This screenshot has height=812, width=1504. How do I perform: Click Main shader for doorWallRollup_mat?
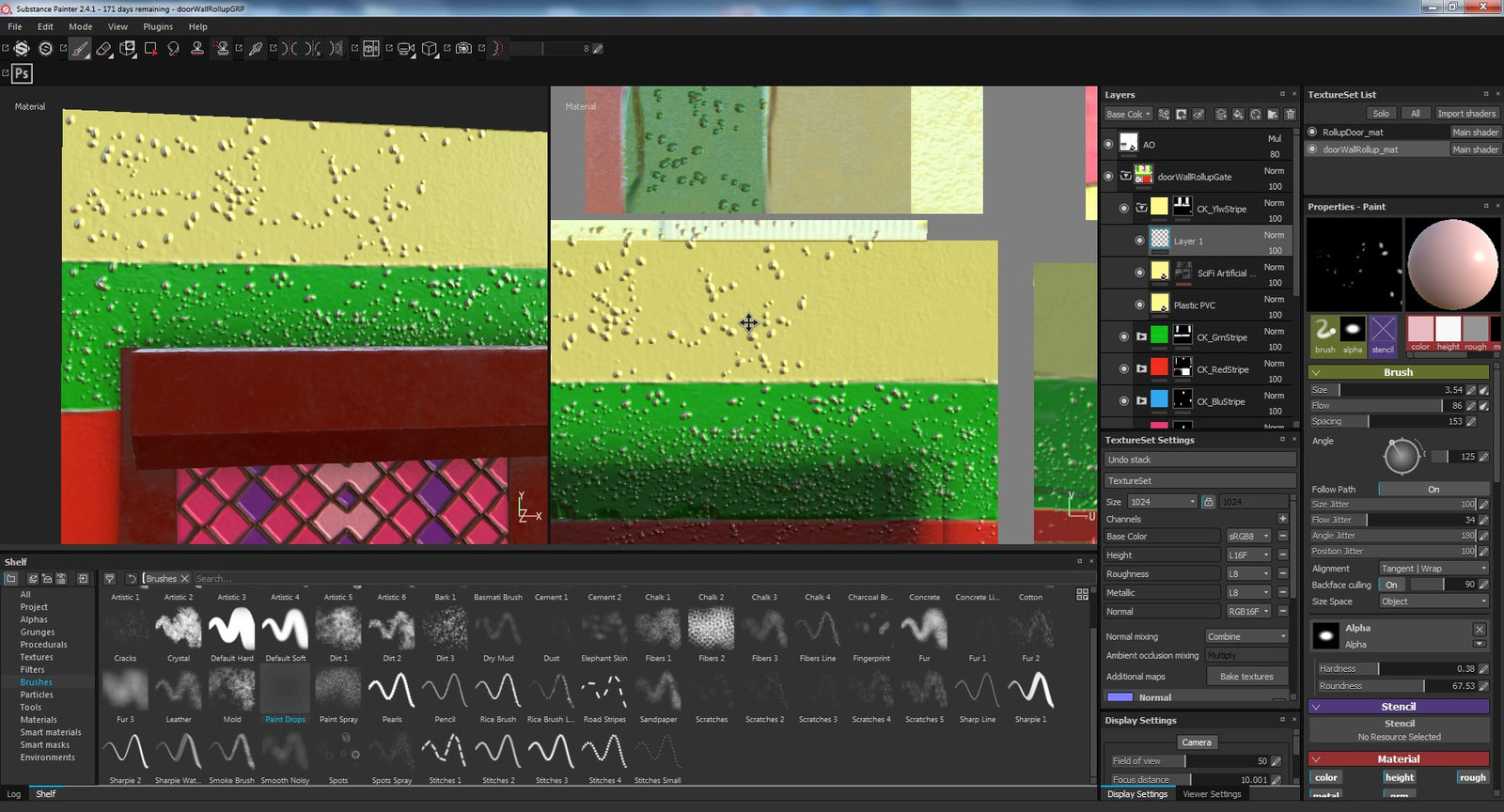[x=1475, y=149]
